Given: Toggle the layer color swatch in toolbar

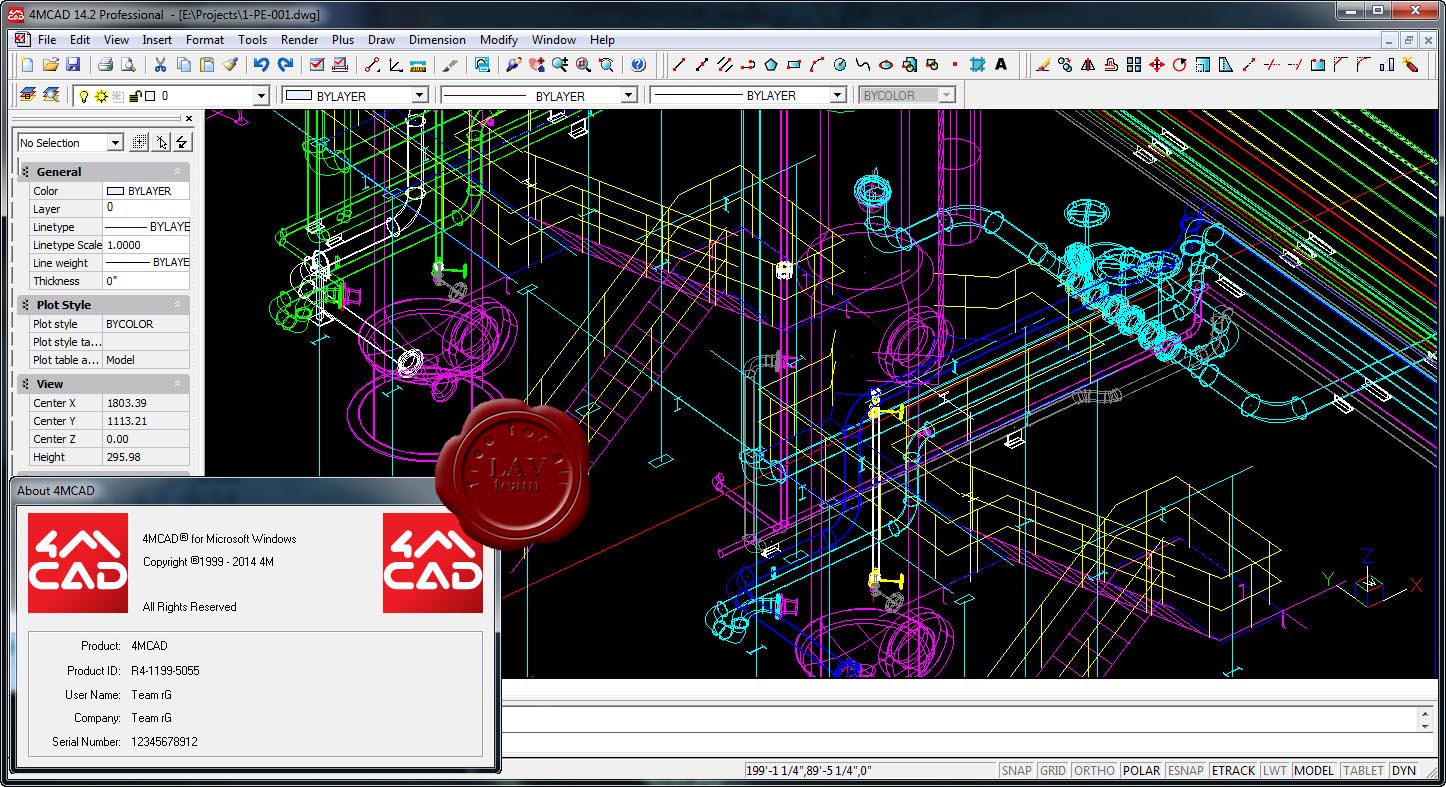Looking at the screenshot, I should tap(149, 96).
